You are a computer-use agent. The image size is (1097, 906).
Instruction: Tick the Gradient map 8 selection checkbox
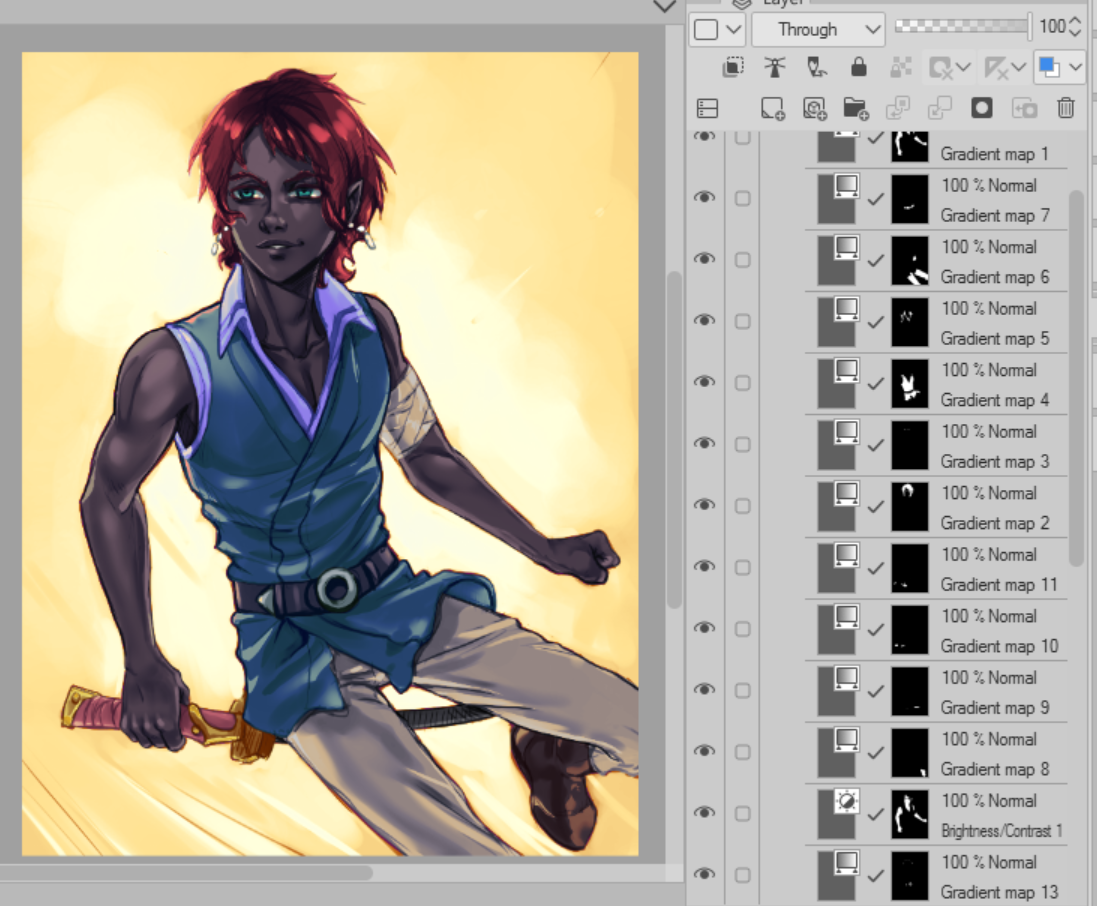[742, 752]
